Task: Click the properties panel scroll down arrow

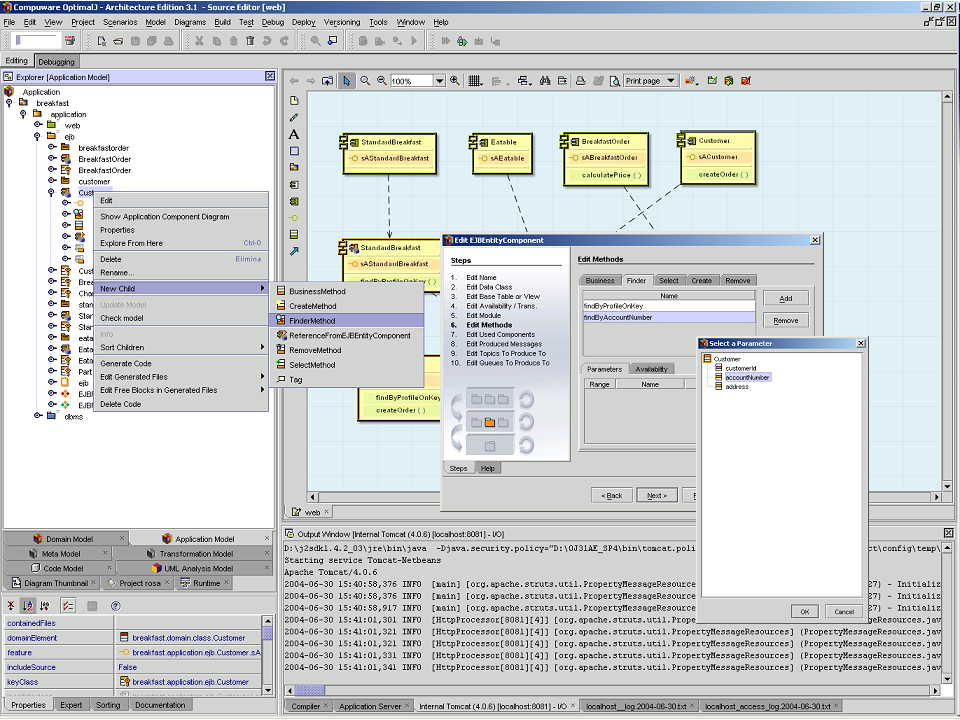Action: [268, 690]
